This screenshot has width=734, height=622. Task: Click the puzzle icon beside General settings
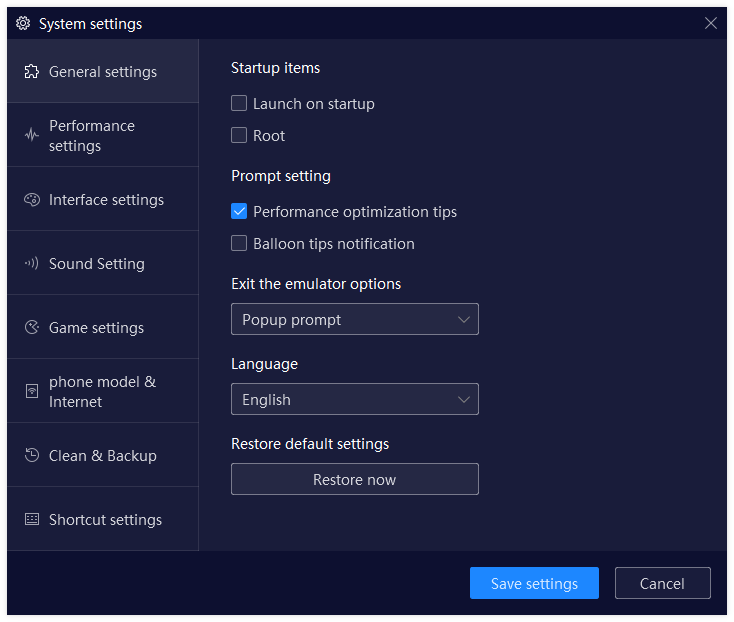point(32,72)
